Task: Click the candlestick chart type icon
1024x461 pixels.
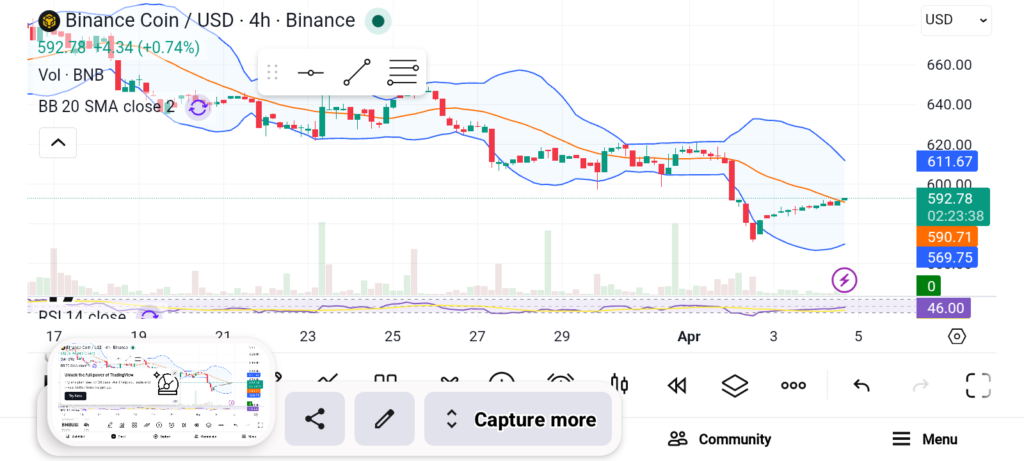Action: point(619,385)
